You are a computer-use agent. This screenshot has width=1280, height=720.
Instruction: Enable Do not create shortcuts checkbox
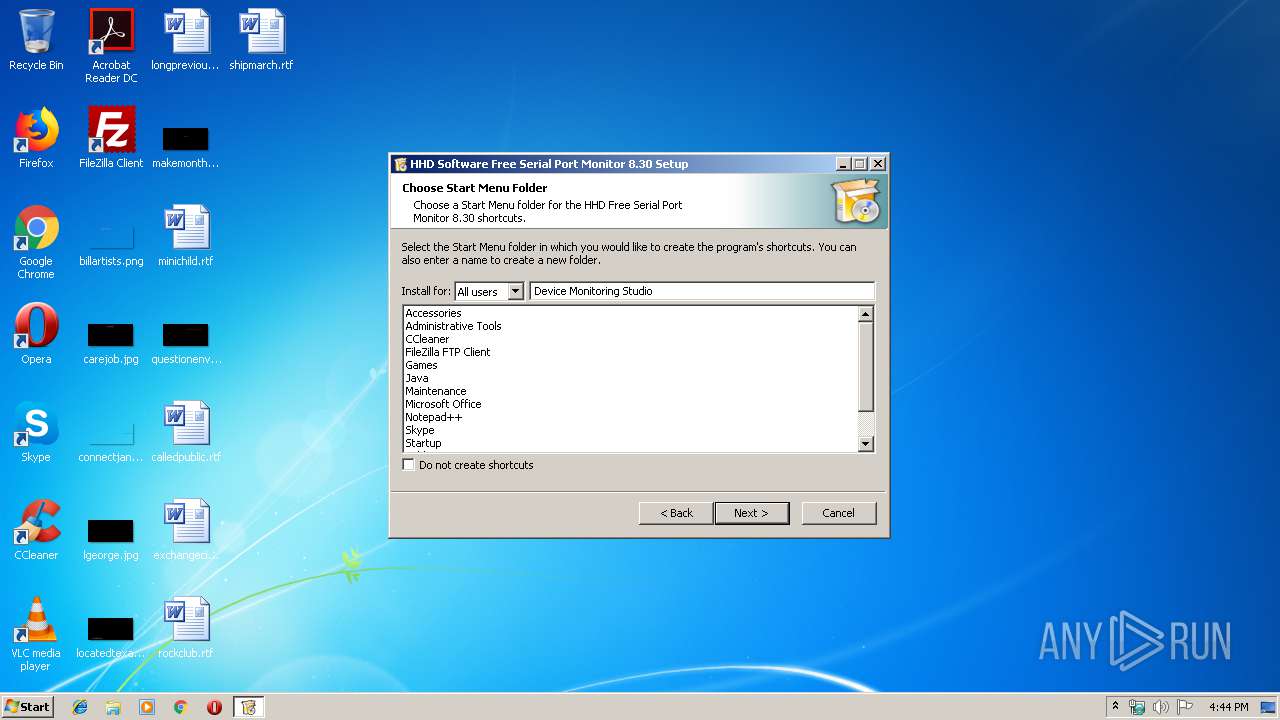click(x=408, y=465)
